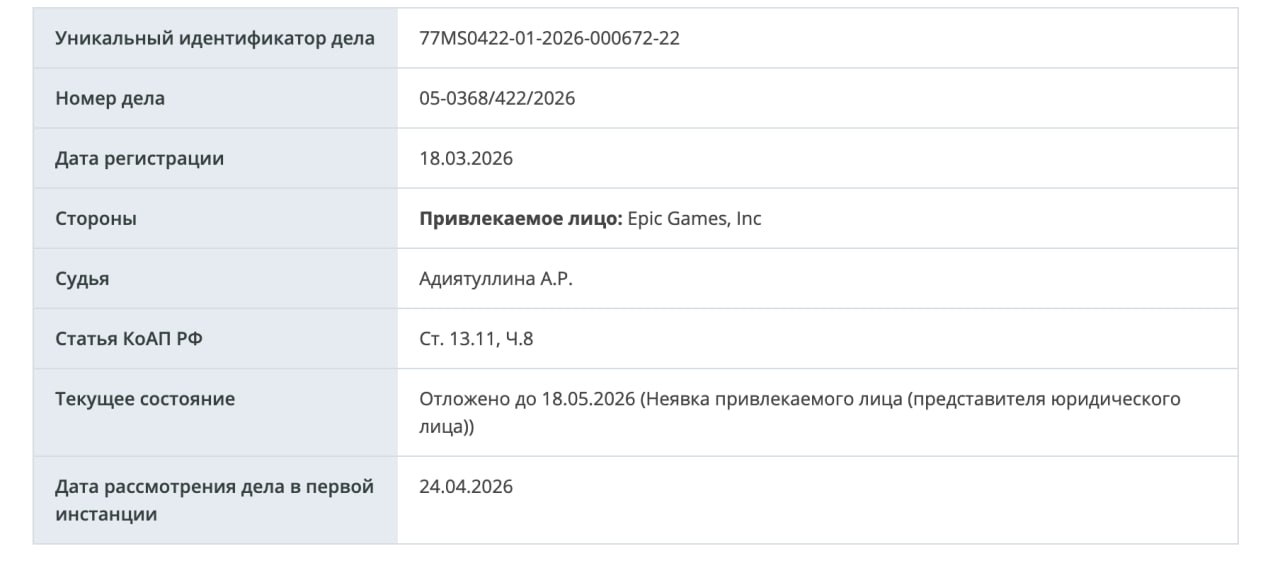Click the Номер дела row label
This screenshot has height=563, width=1280.
[110, 99]
